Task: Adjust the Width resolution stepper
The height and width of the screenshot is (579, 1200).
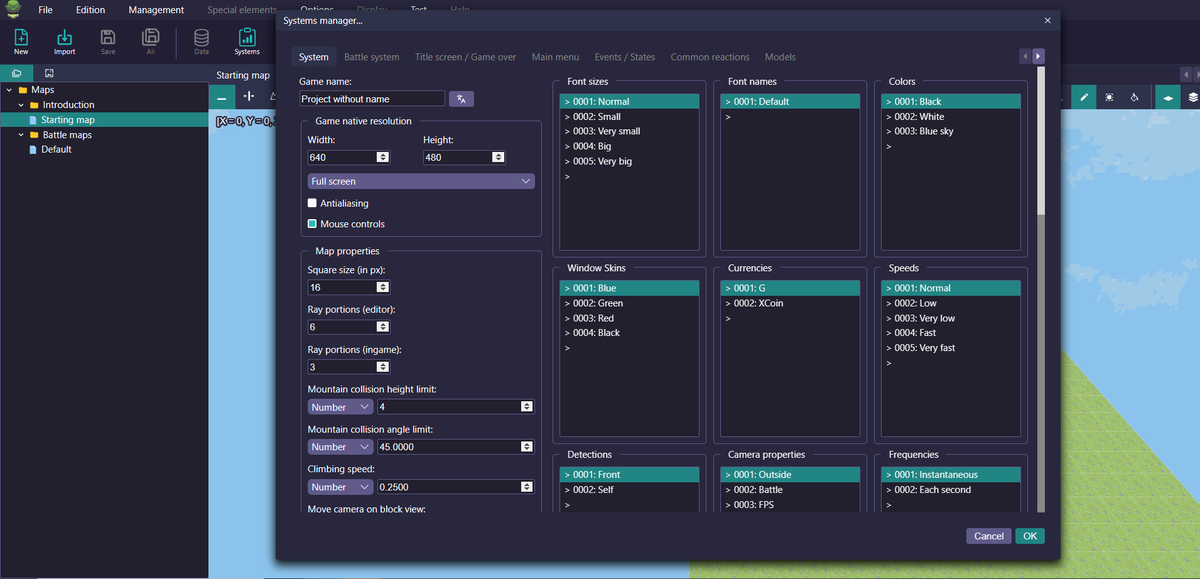Action: (x=382, y=157)
